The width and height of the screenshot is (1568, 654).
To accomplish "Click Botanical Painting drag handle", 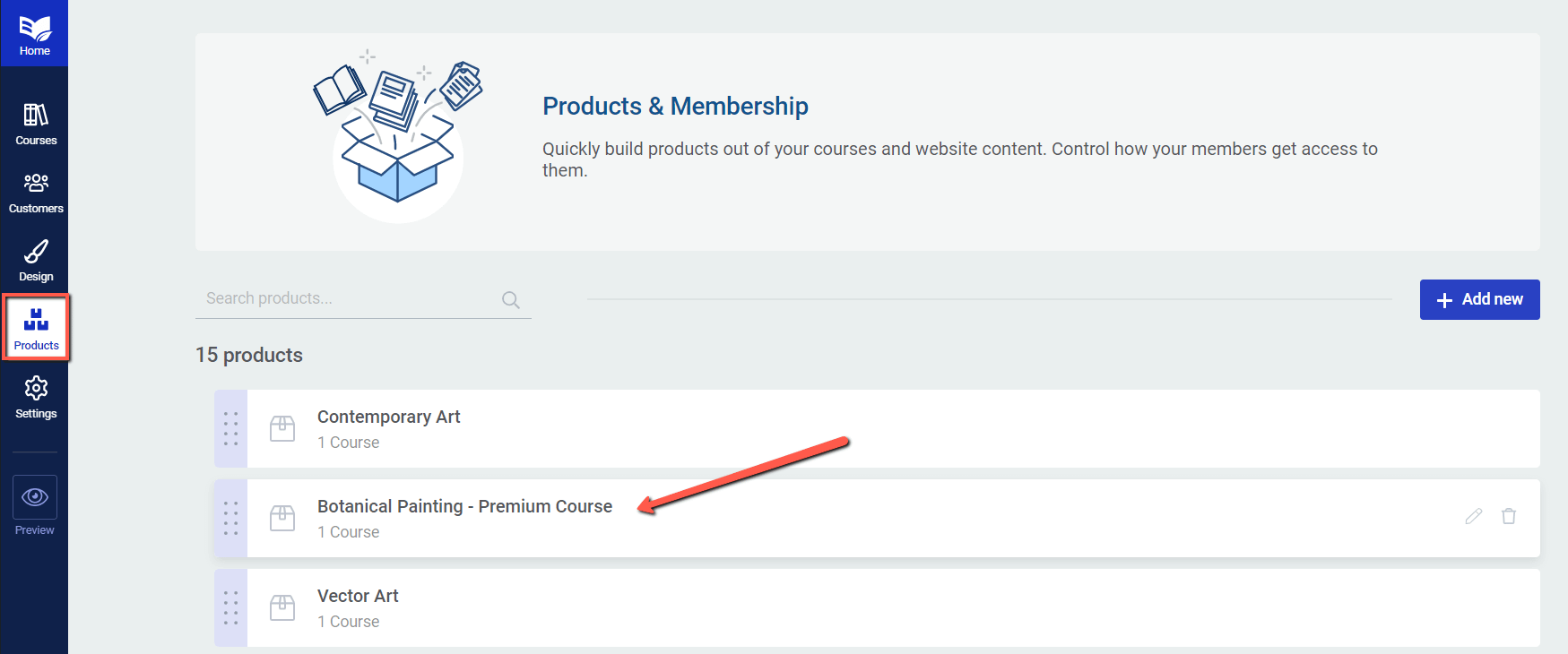I will click(230, 518).
